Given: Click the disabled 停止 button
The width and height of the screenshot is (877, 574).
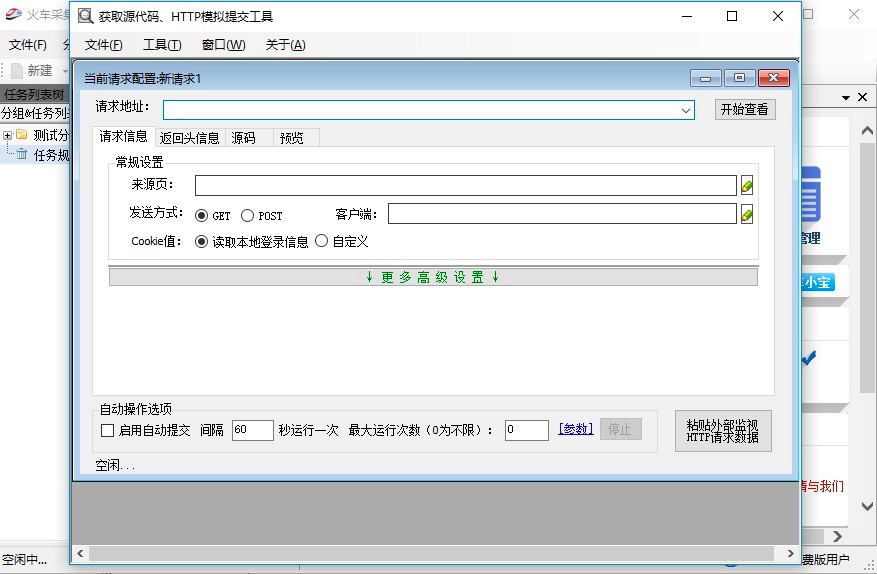Looking at the screenshot, I should tap(620, 429).
